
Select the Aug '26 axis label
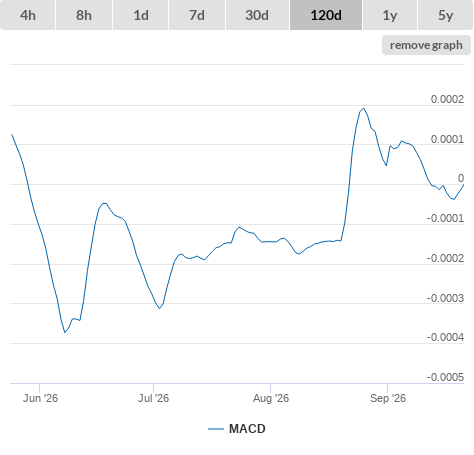271,398
